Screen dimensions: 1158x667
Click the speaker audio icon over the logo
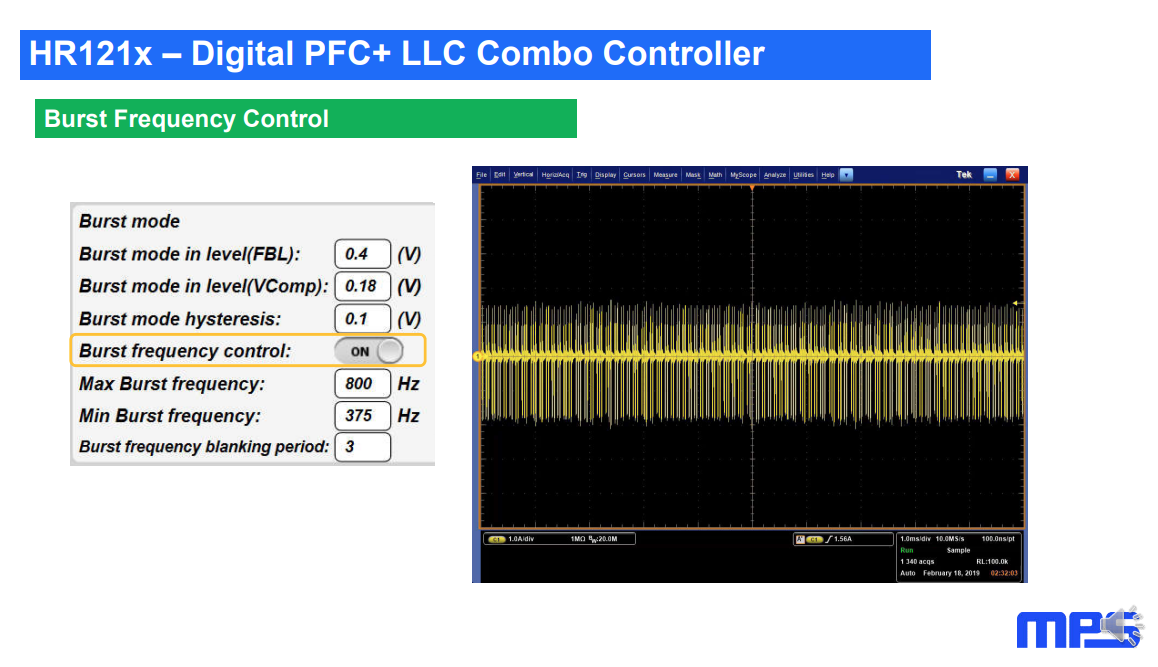[1123, 626]
